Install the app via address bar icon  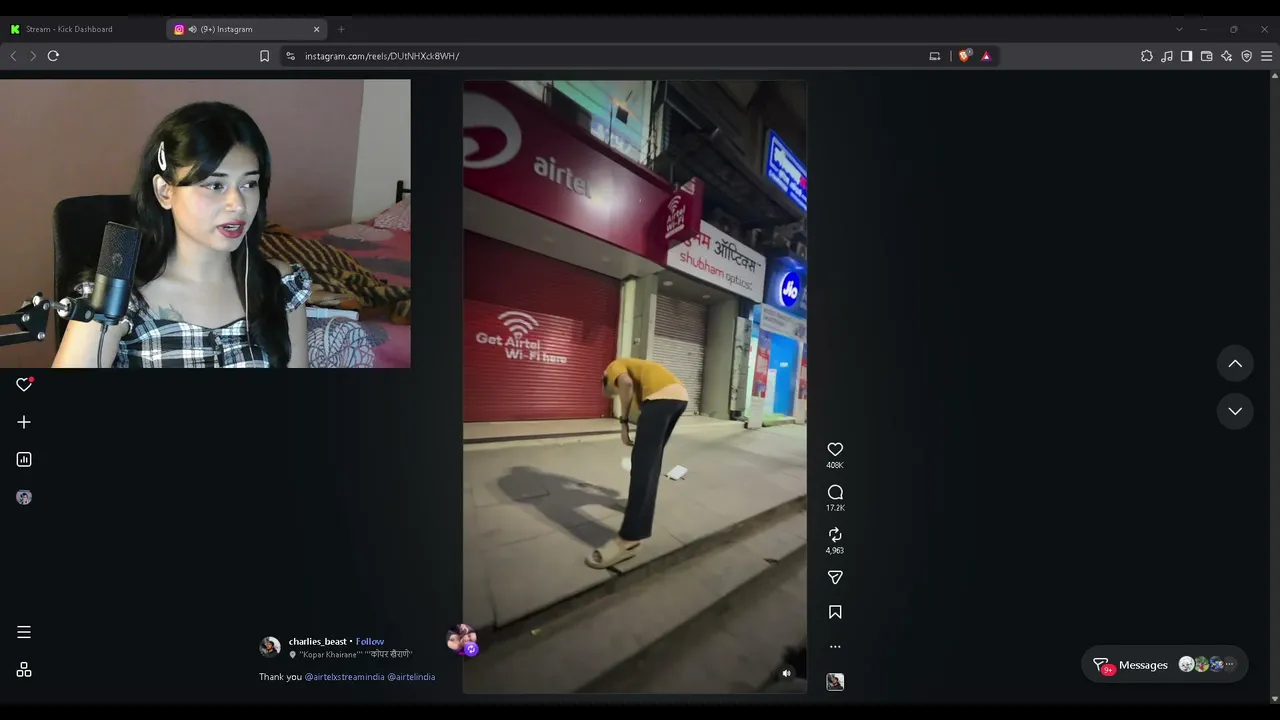tap(935, 56)
